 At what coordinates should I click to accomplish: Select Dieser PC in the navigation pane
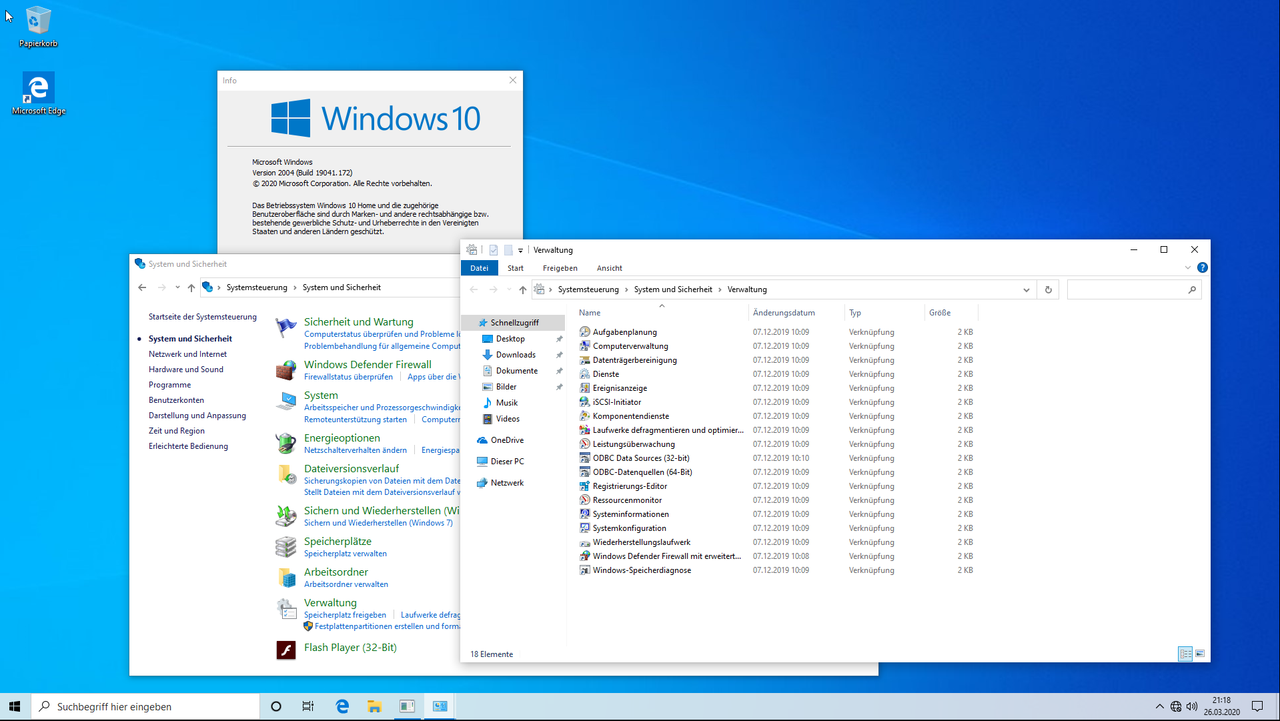507,462
